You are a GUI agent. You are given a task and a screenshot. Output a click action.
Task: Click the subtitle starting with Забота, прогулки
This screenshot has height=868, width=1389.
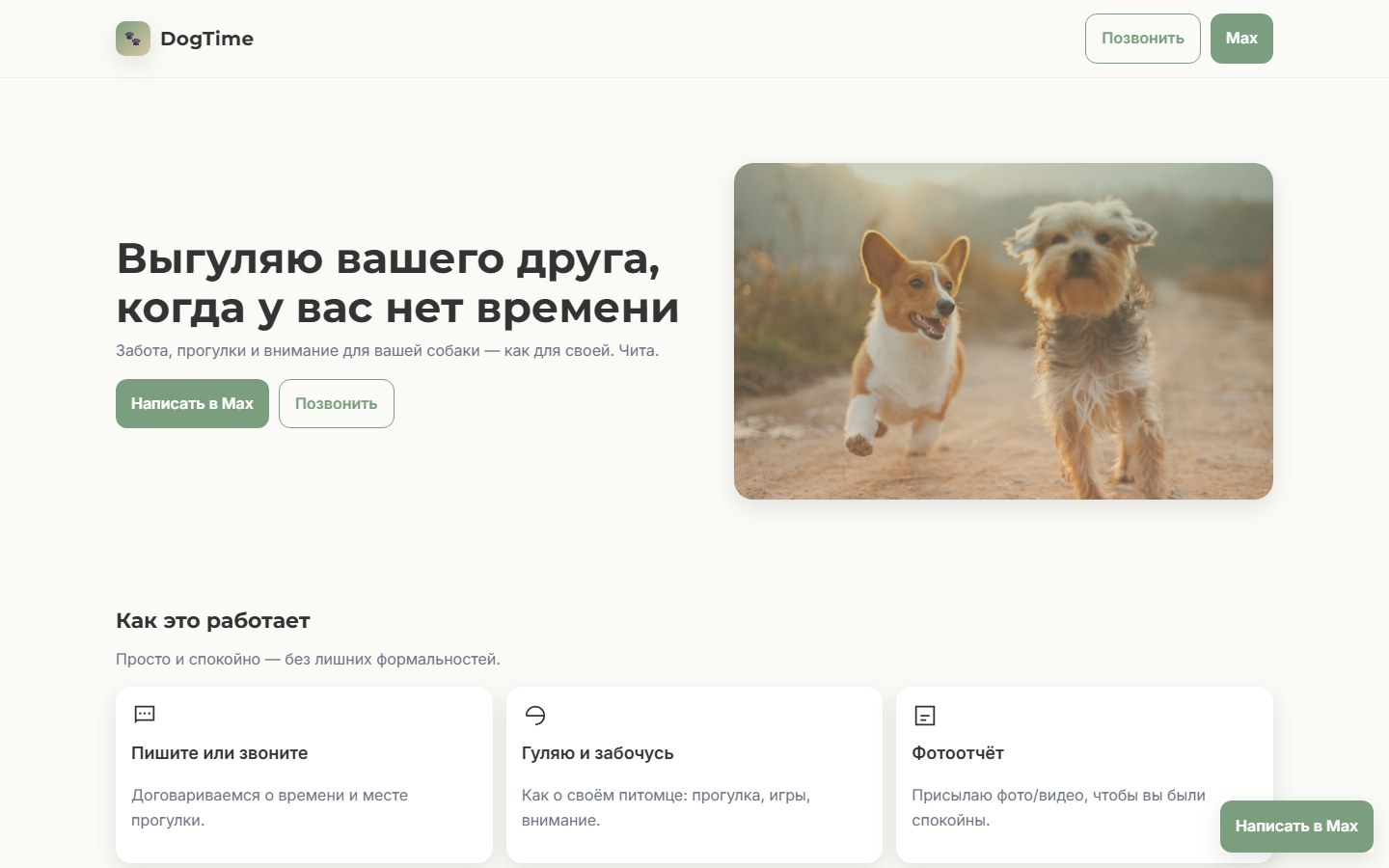click(x=388, y=351)
